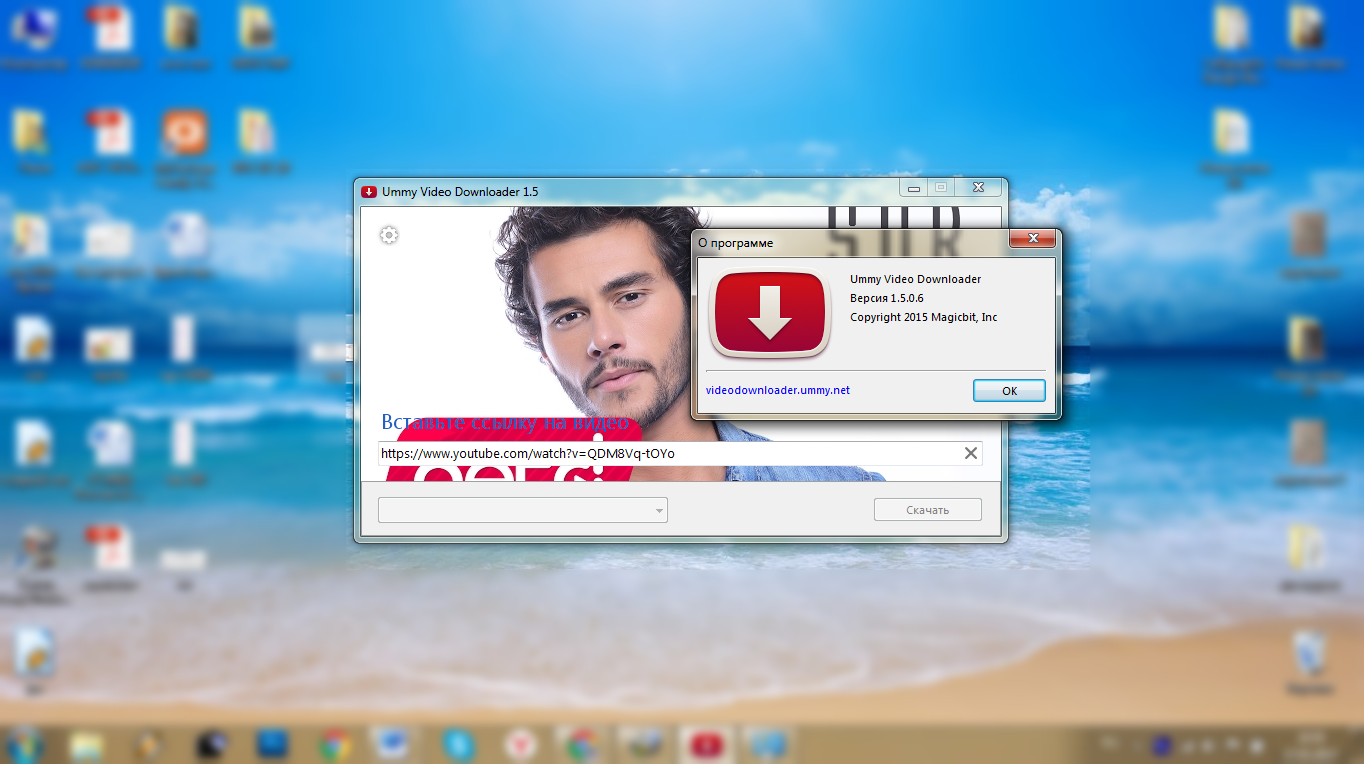Clear the URL with the X icon
Image resolution: width=1364 pixels, height=764 pixels.
(970, 453)
